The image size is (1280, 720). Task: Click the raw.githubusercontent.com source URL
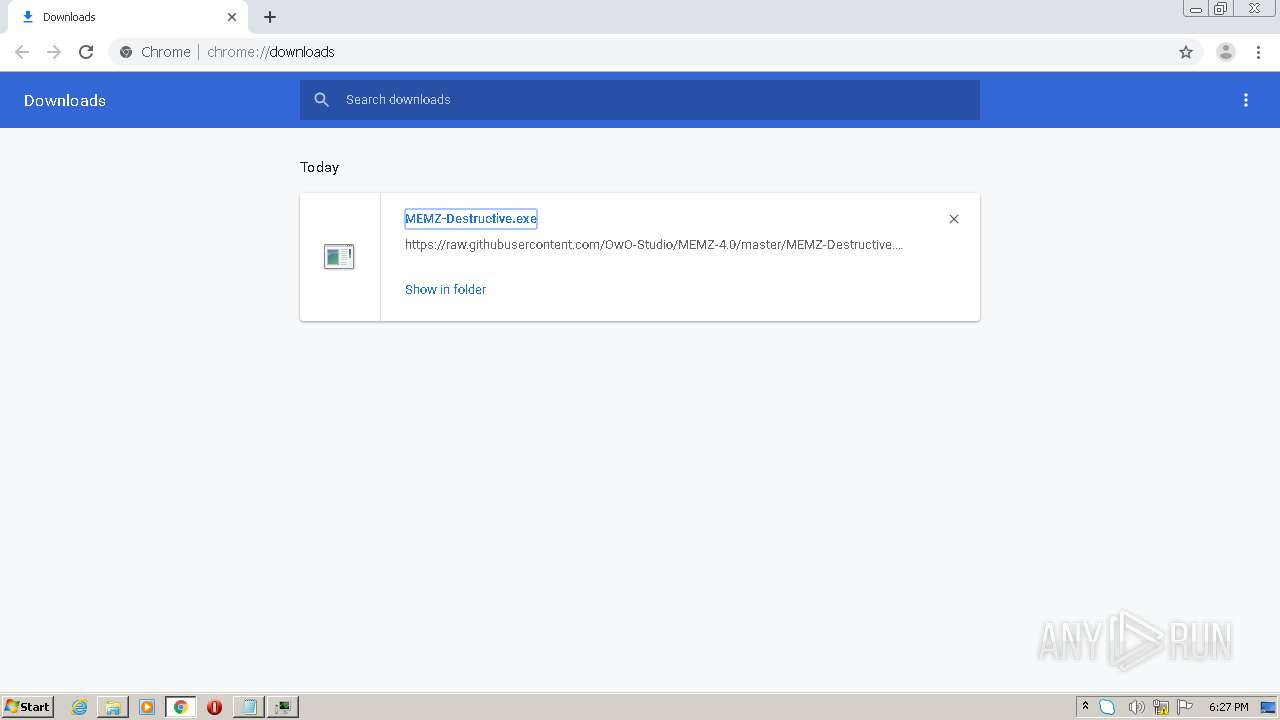coord(654,245)
